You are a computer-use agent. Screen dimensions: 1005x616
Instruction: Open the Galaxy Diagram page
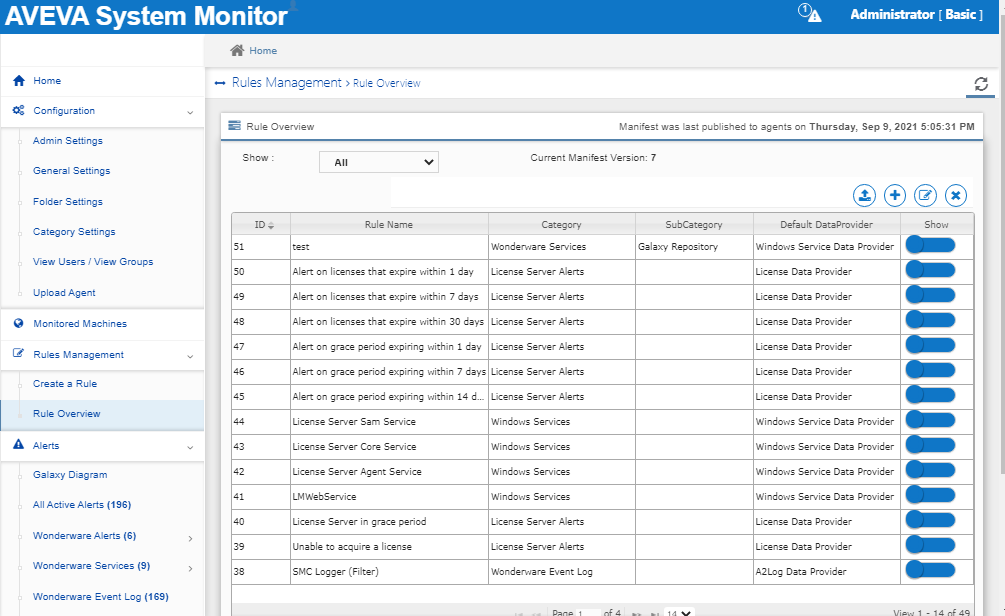coord(71,474)
